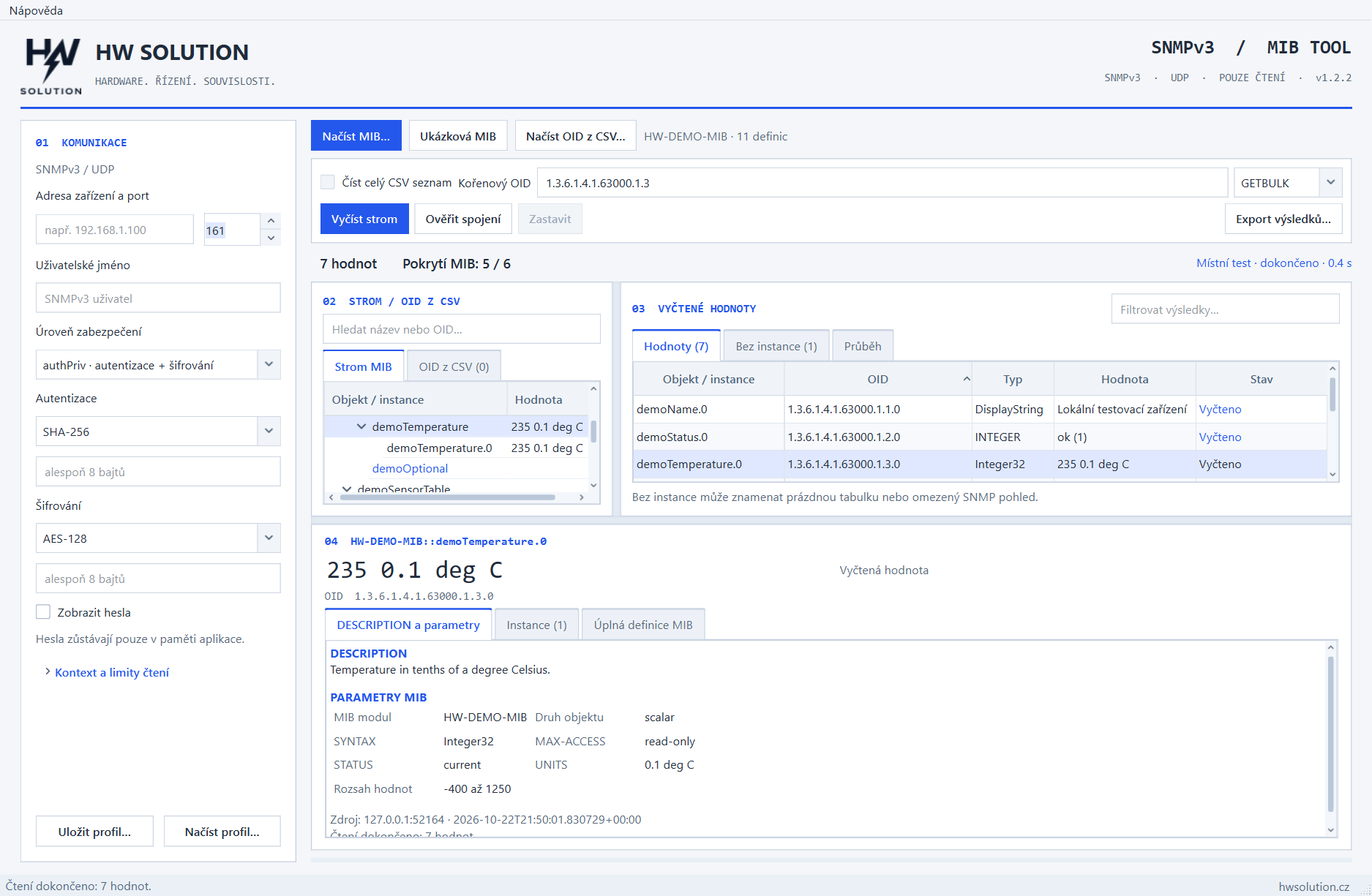Click the MIB tree horizontal scrollbar

pyautogui.click(x=447, y=497)
